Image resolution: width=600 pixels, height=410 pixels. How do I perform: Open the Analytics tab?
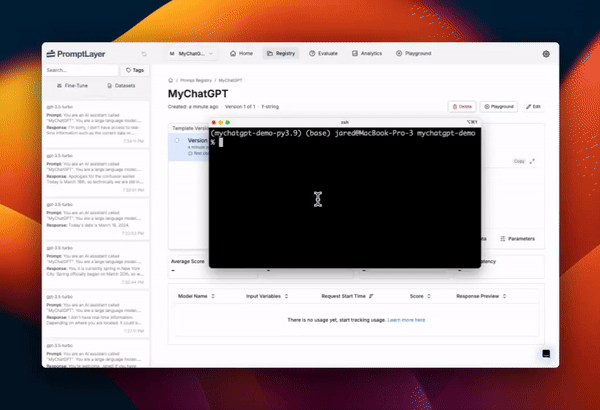click(x=367, y=53)
